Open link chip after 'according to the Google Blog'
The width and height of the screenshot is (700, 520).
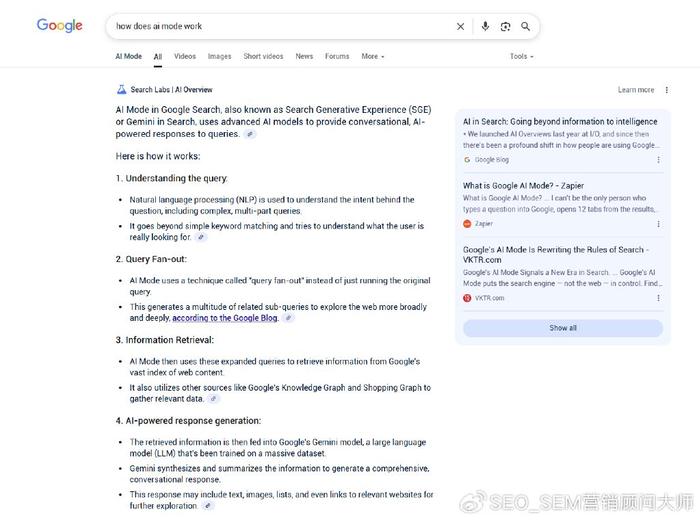pos(288,318)
